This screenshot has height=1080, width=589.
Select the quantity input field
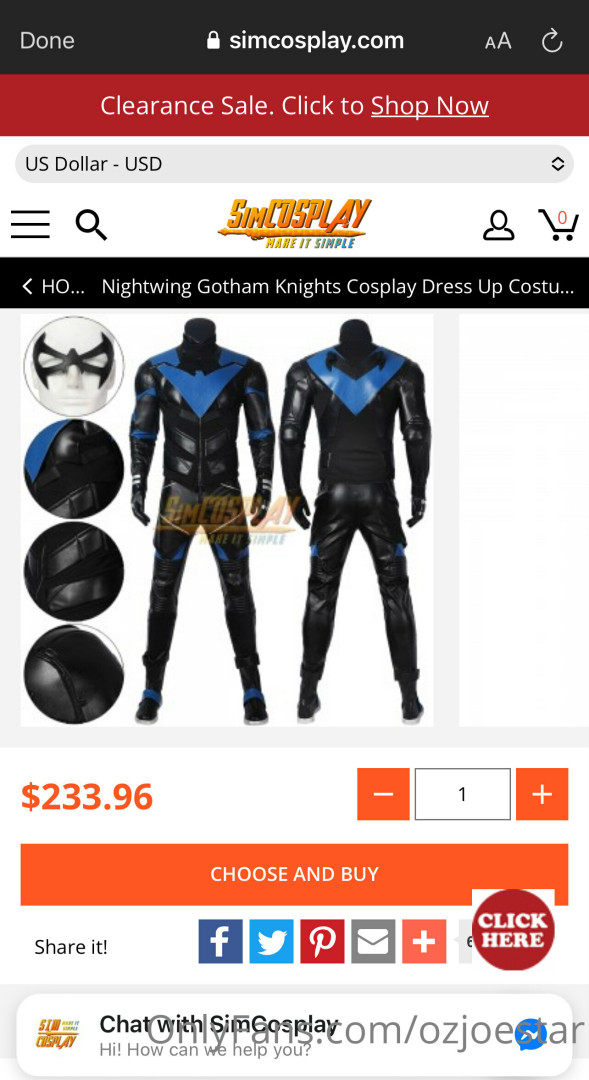pos(462,794)
